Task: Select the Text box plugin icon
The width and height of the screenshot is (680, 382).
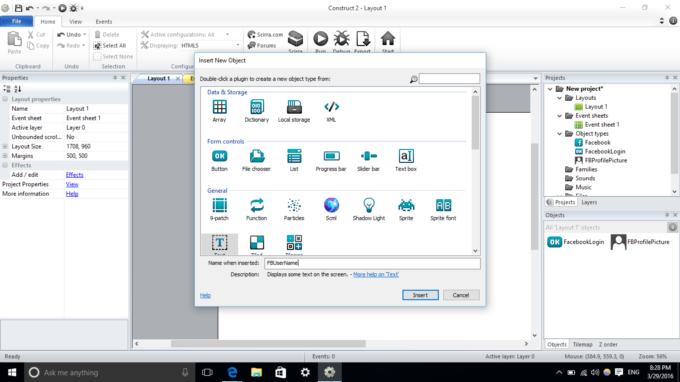Action: pos(406,156)
